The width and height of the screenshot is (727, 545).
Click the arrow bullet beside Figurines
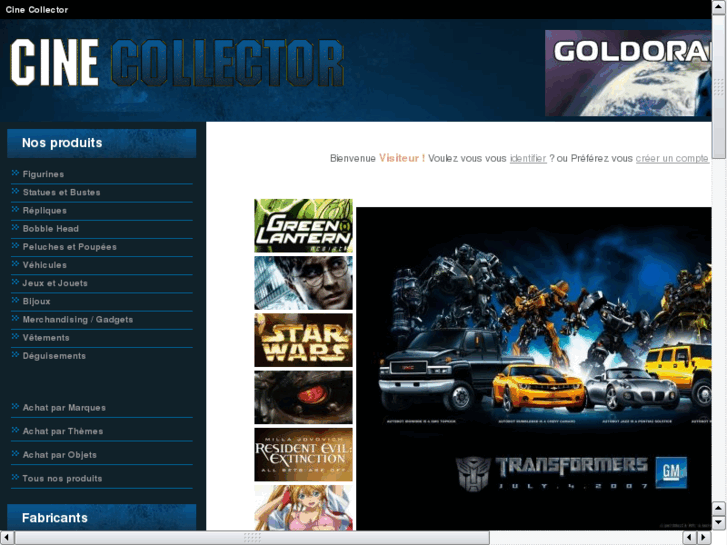tap(15, 173)
